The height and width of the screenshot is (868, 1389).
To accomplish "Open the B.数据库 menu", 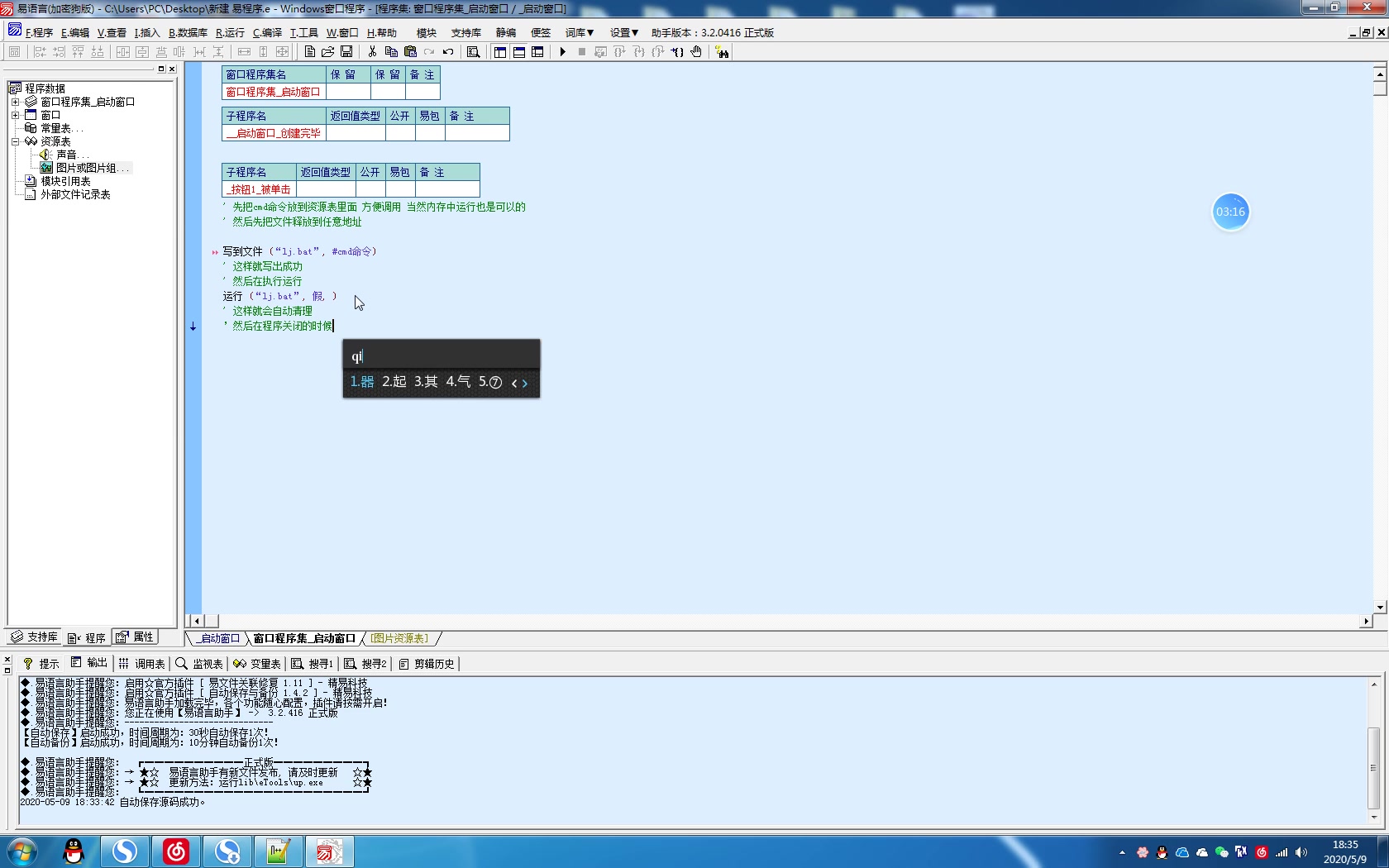I will [188, 32].
